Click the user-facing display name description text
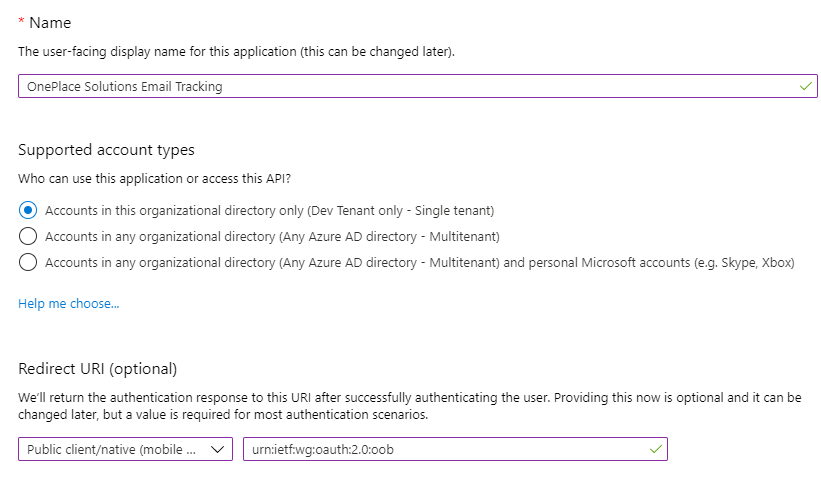 (x=237, y=51)
